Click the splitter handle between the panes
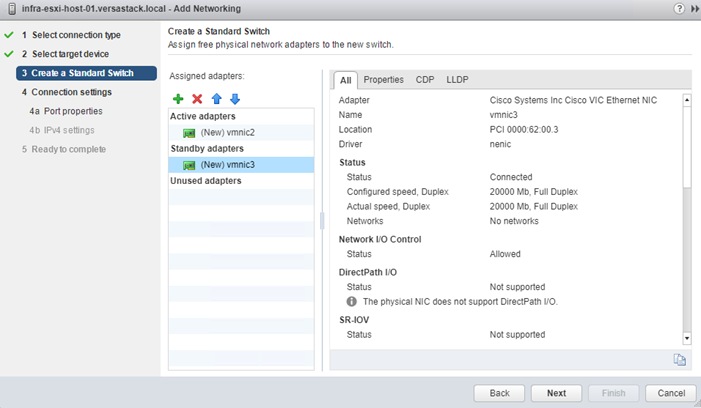701x408 pixels. (322, 221)
